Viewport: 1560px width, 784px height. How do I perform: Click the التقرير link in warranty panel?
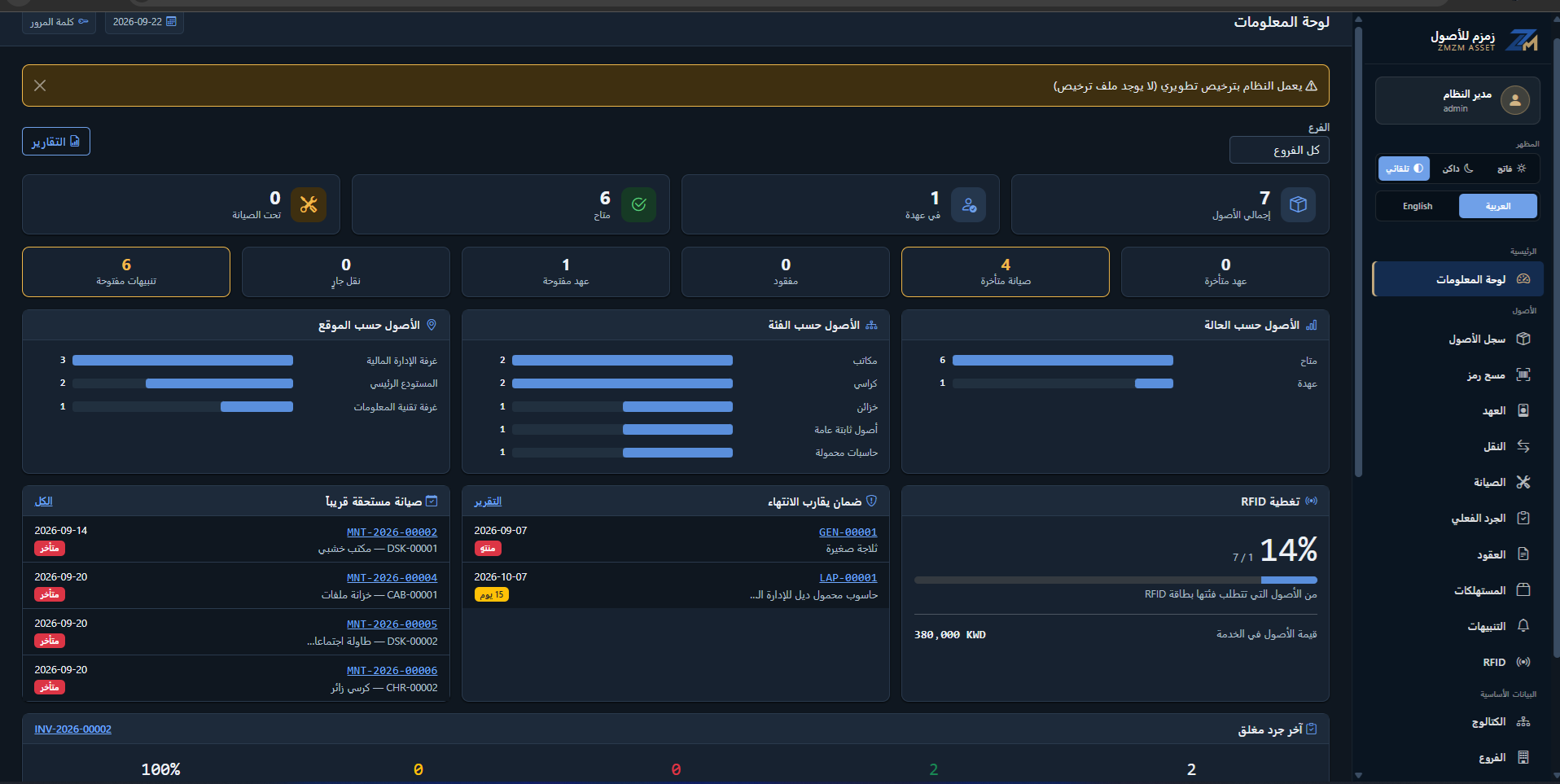(488, 501)
